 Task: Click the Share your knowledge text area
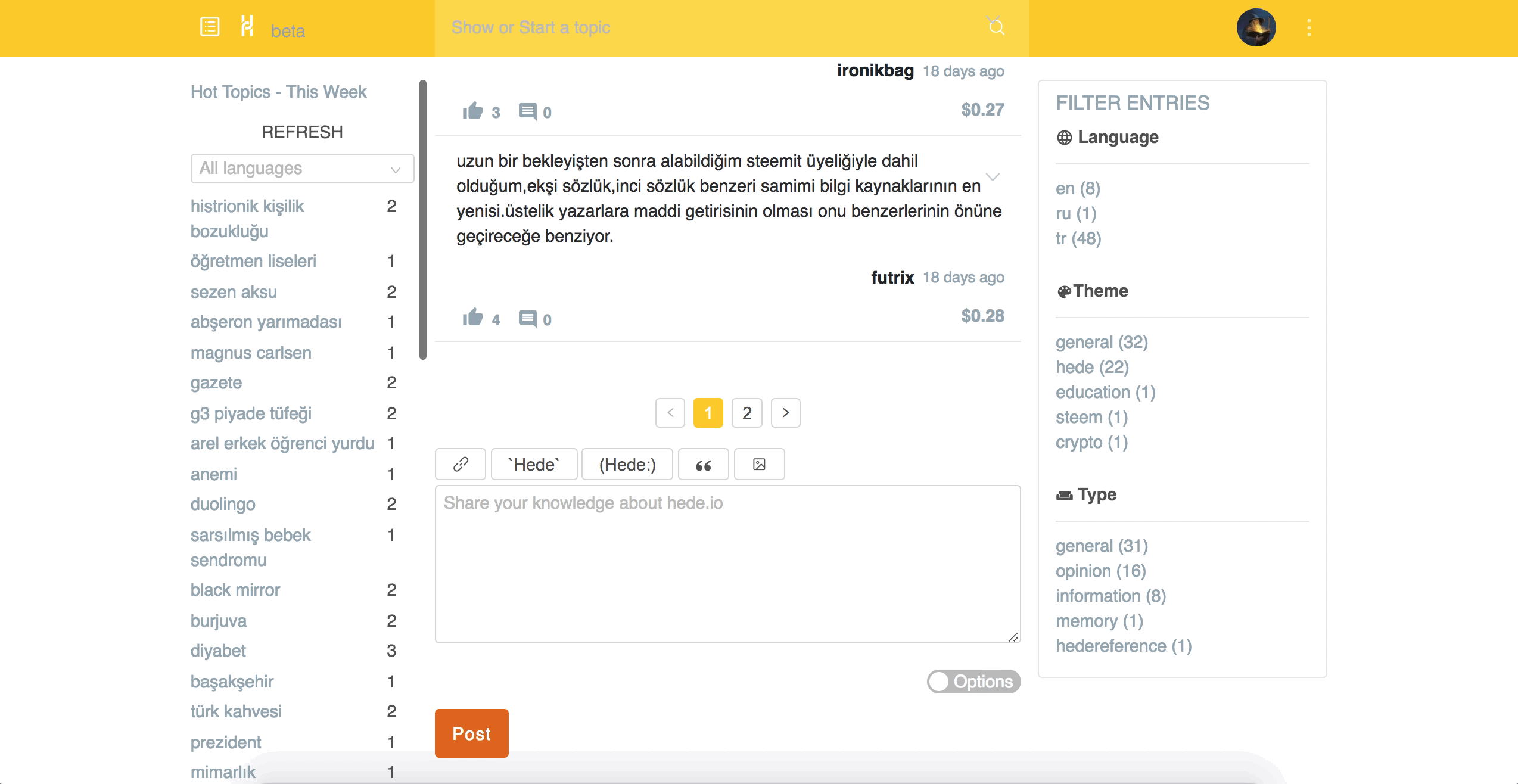click(727, 564)
